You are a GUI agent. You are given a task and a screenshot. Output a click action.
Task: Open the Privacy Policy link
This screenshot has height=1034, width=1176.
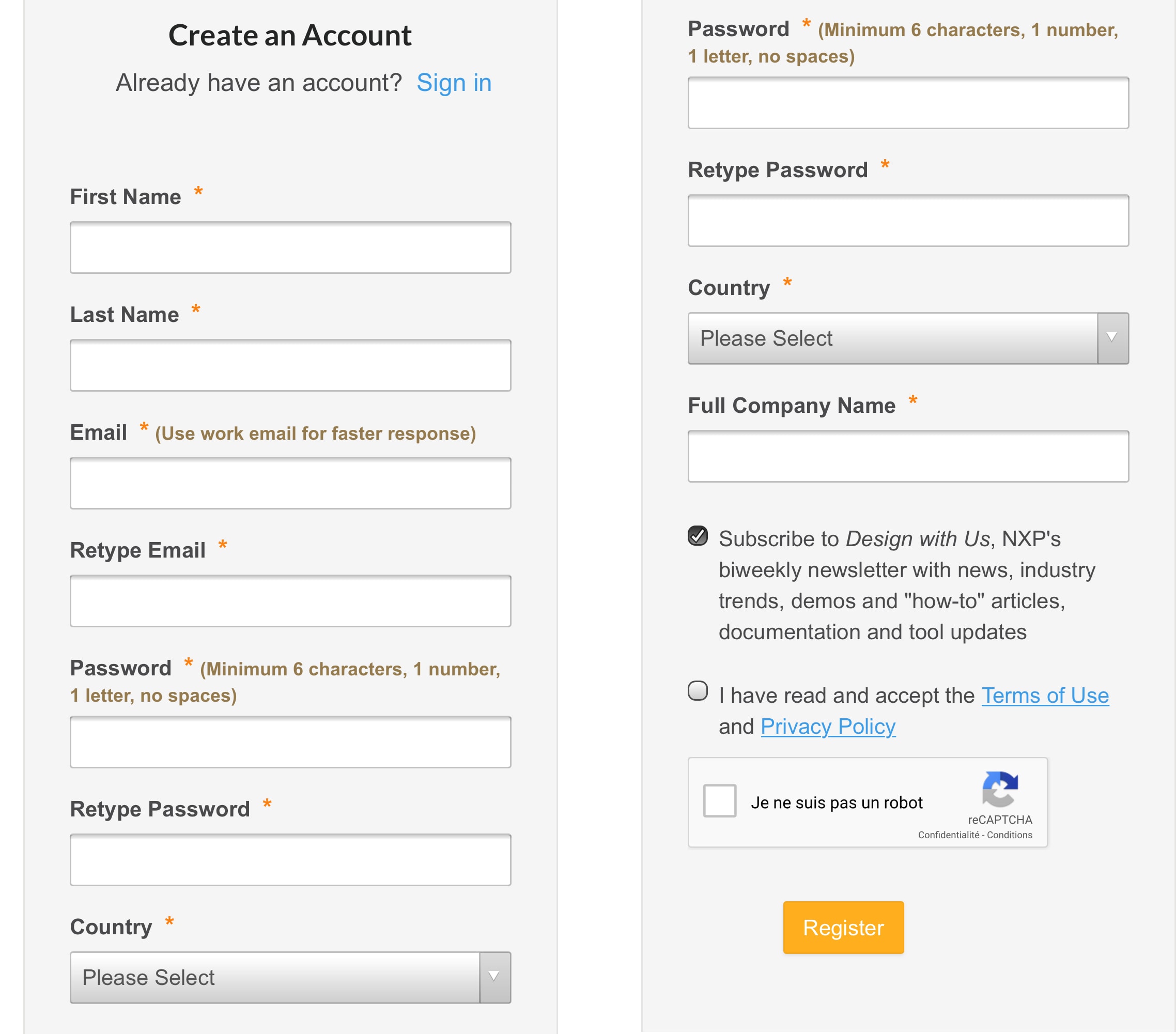[x=828, y=727]
